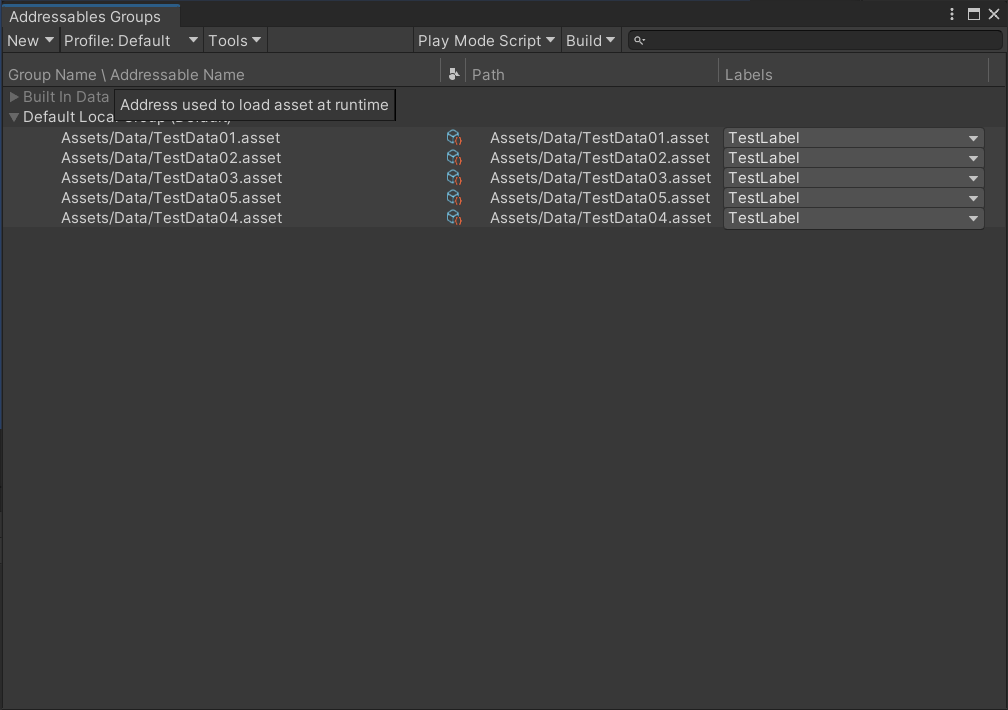
Task: Open the Play Mode Script dropdown
Action: pyautogui.click(x=486, y=40)
